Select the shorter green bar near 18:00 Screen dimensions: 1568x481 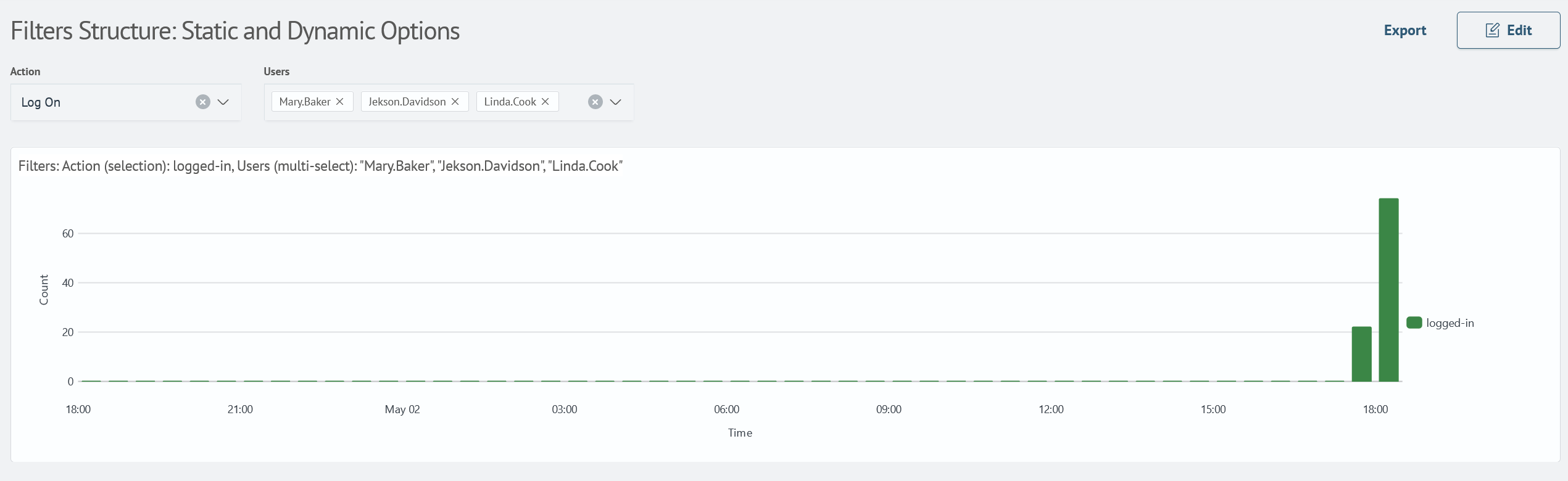1361,354
